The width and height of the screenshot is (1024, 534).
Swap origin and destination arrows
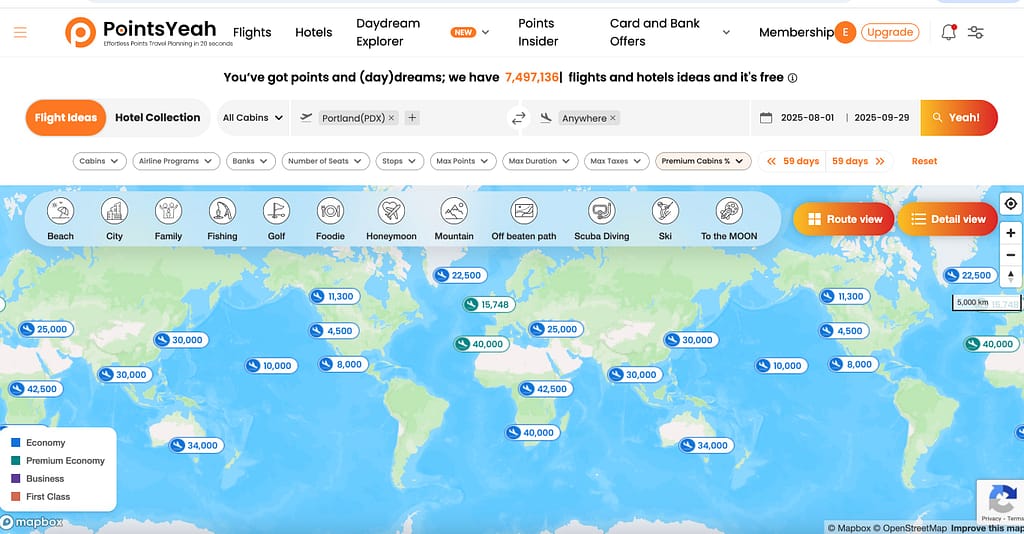click(518, 118)
